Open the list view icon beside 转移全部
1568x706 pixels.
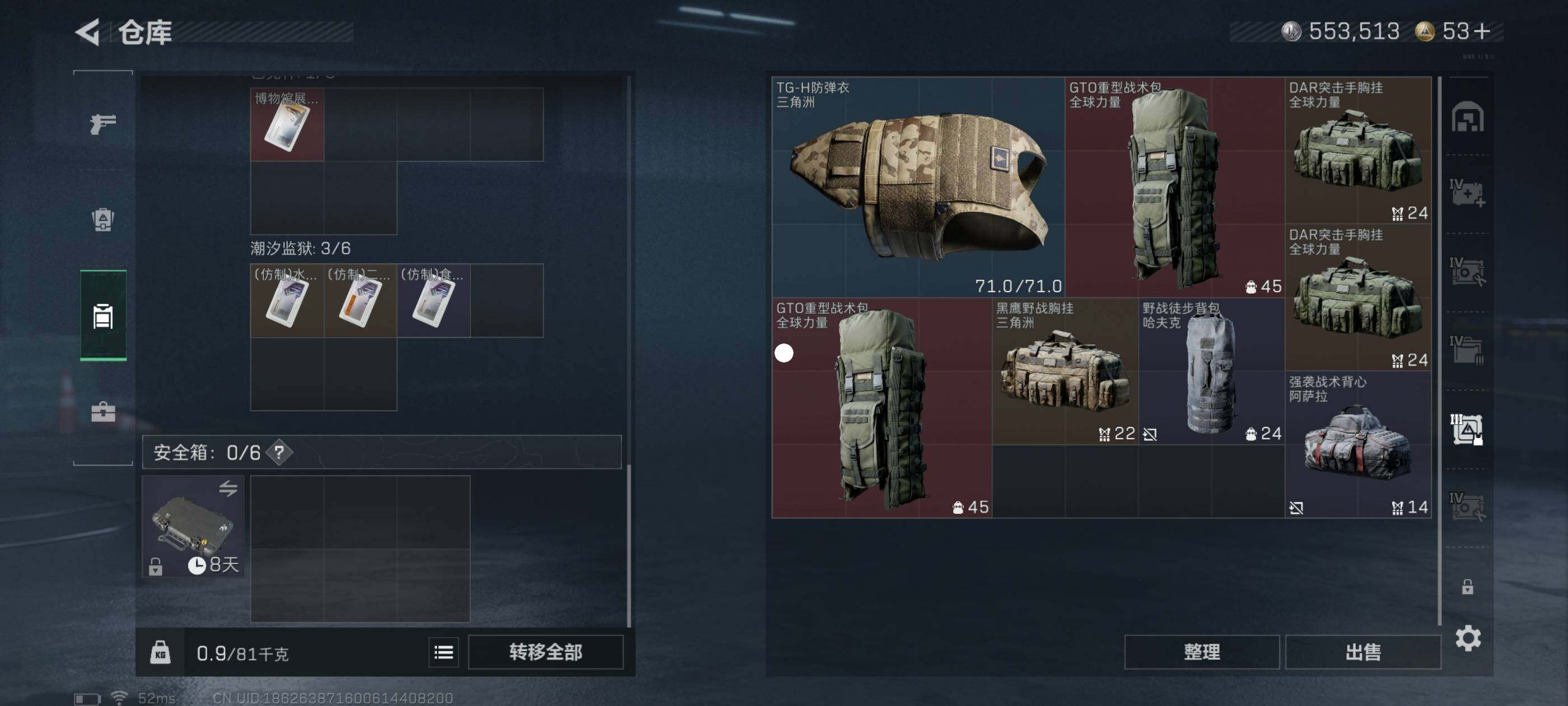pyautogui.click(x=443, y=653)
